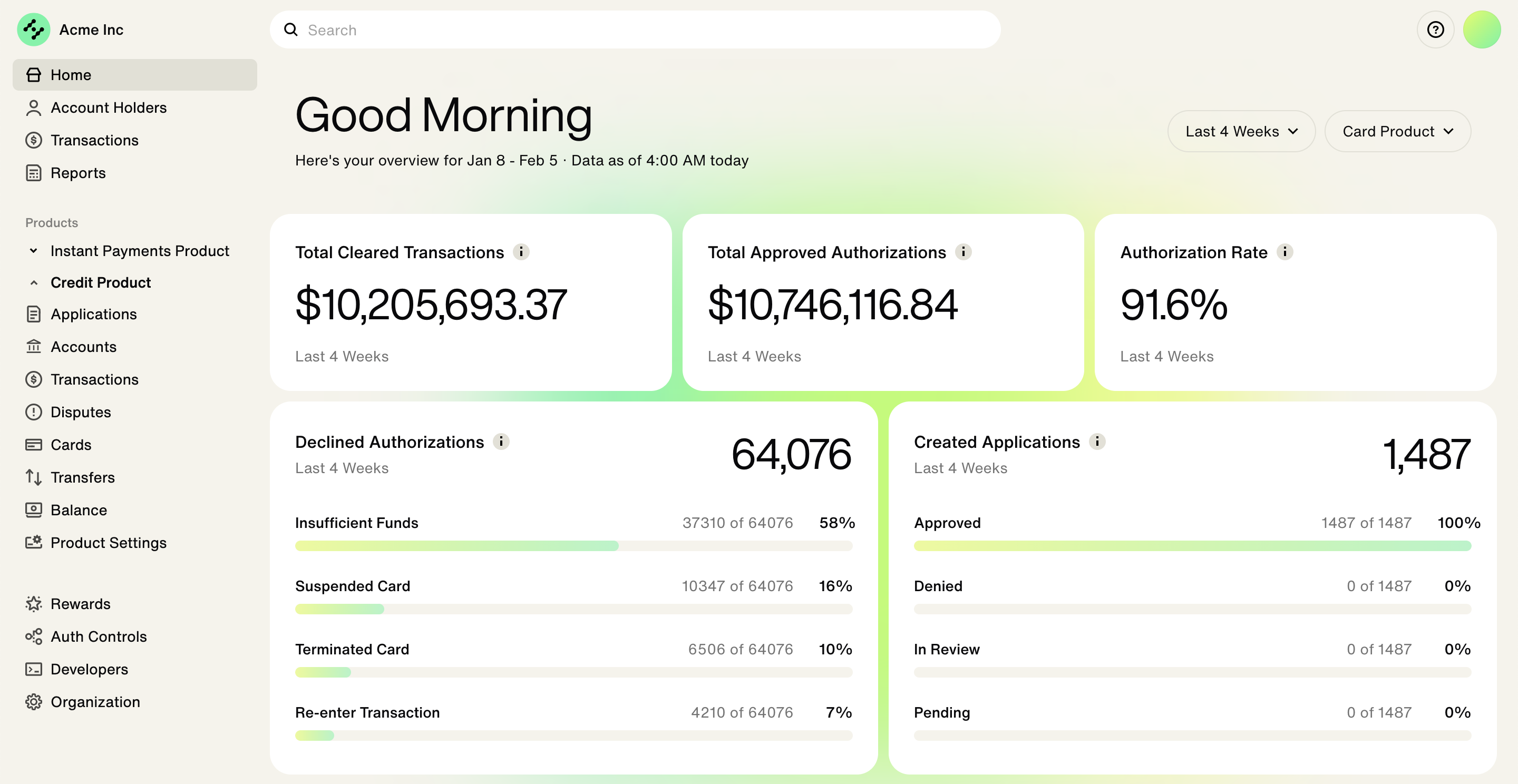The image size is (1518, 784).
Task: Go to Organization settings
Action: [95, 701]
